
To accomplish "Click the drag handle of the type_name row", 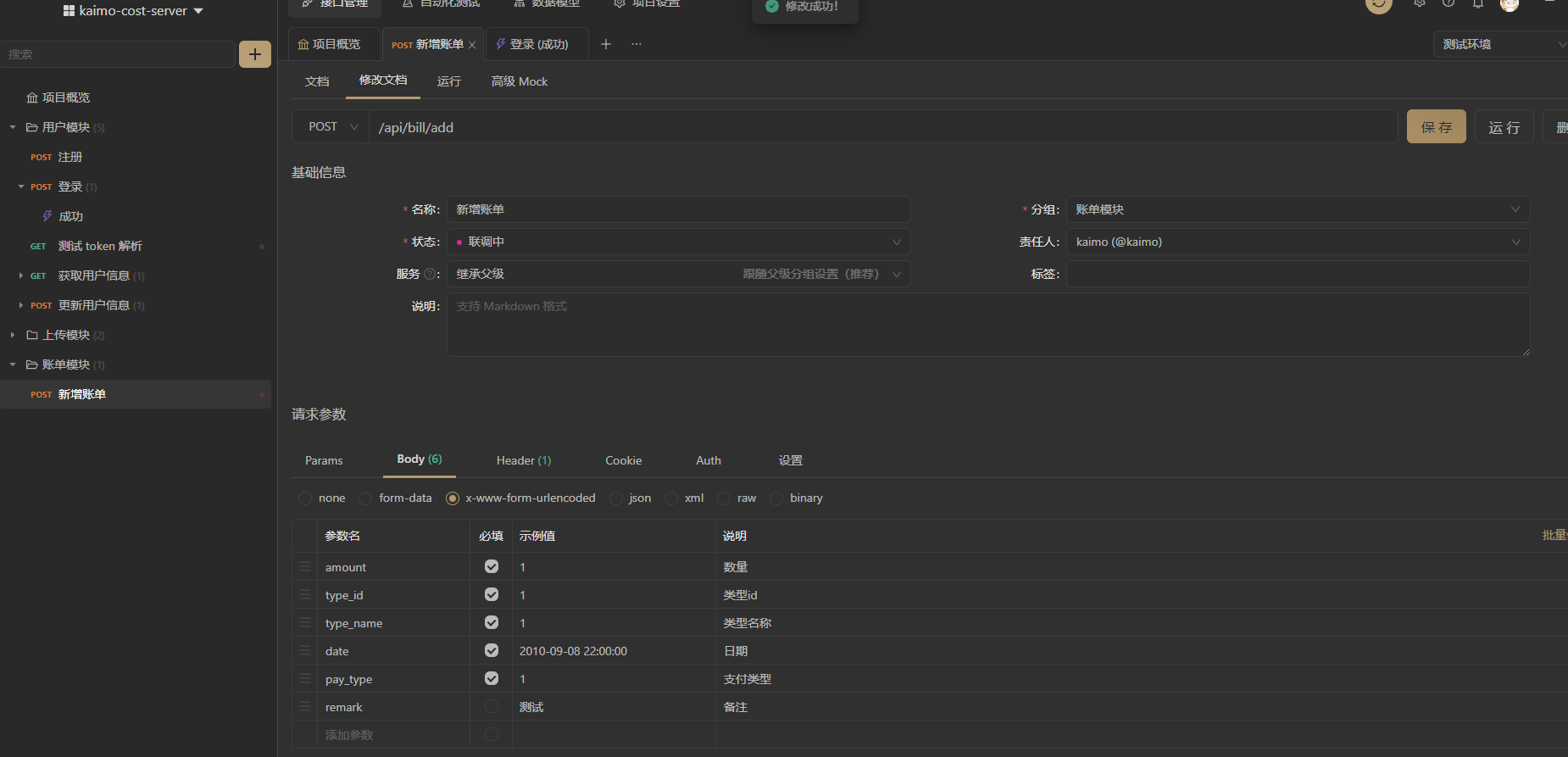I will [305, 622].
